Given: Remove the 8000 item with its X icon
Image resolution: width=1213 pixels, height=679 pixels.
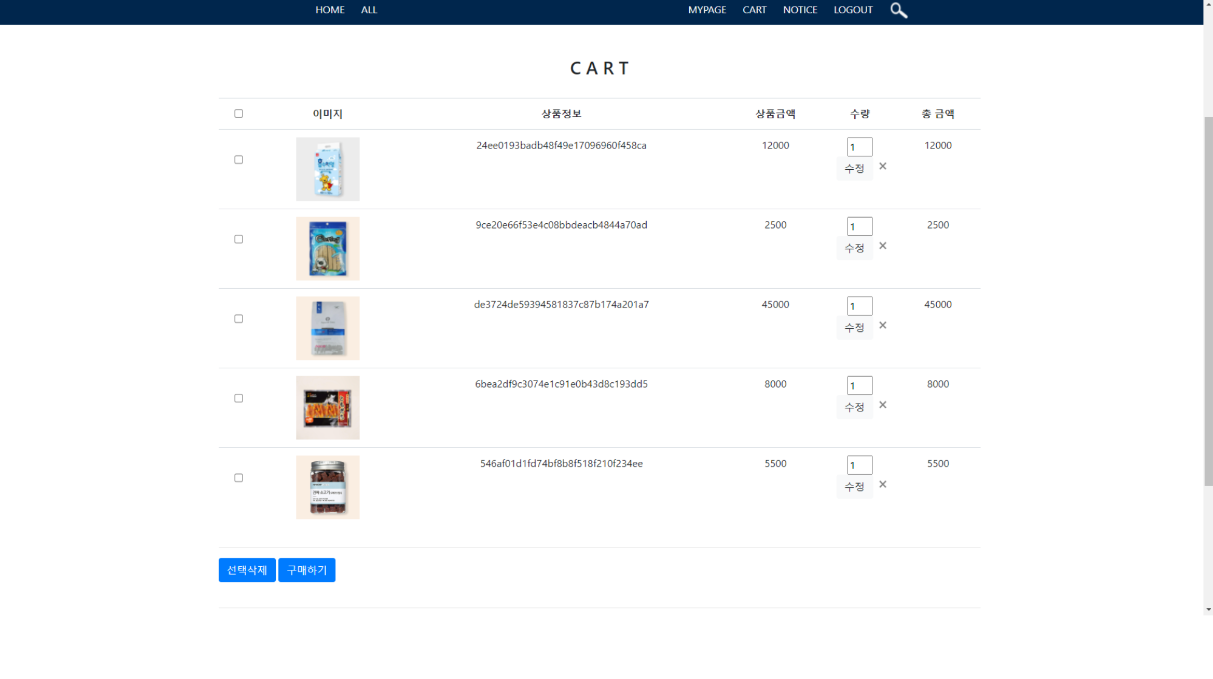Looking at the screenshot, I should pyautogui.click(x=883, y=405).
